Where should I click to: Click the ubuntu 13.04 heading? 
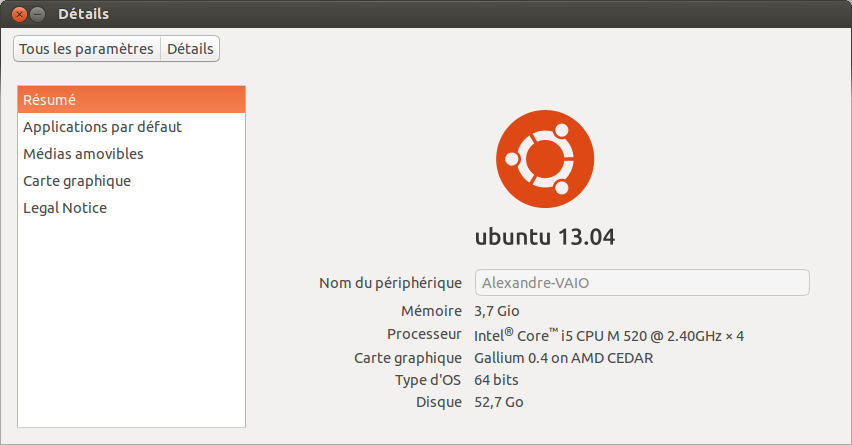[x=545, y=237]
